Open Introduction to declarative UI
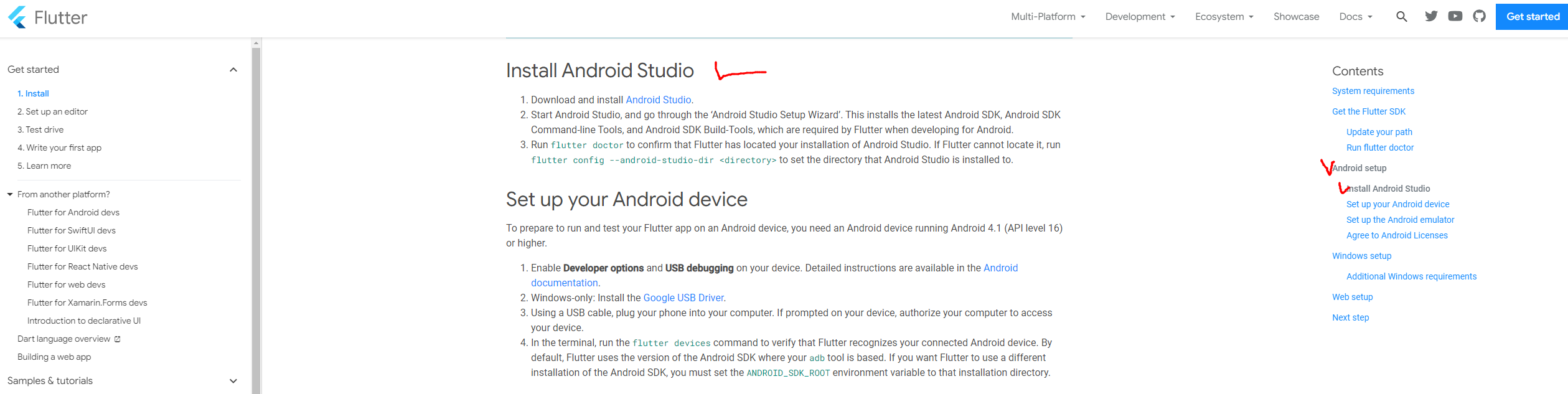Viewport: 1568px width, 394px height. tap(84, 321)
